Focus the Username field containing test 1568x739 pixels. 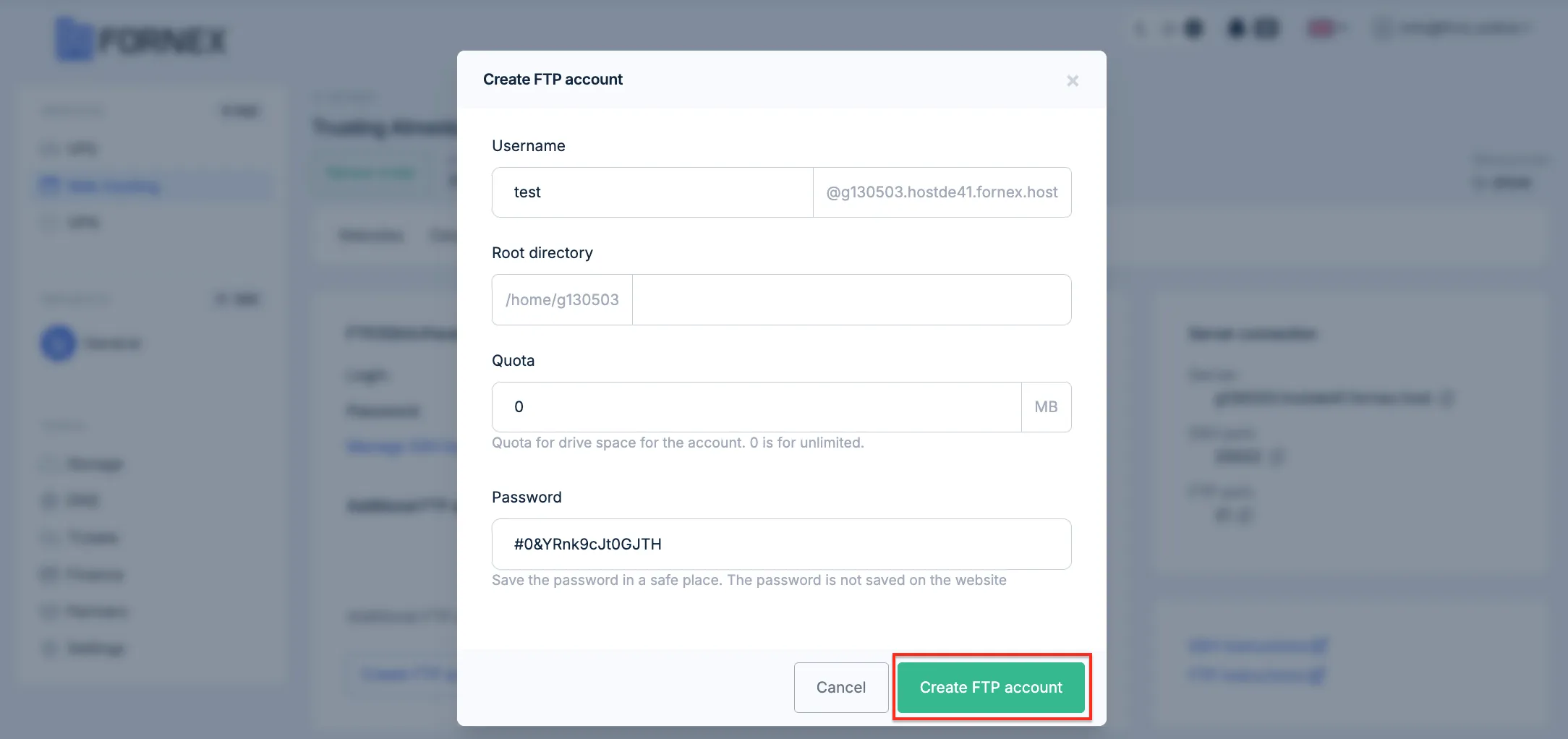coord(652,192)
